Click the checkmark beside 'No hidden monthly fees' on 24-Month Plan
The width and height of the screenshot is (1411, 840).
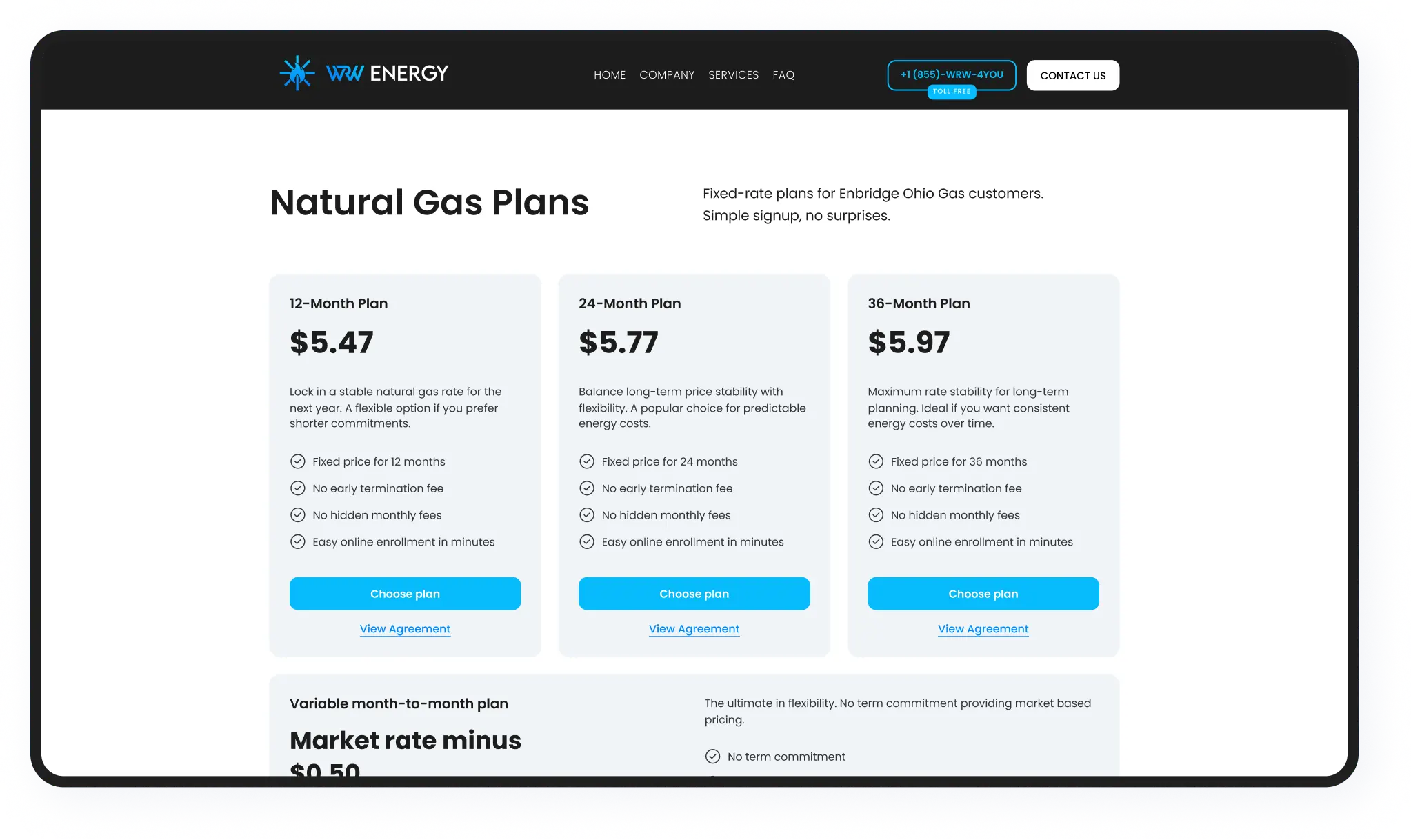tap(587, 514)
